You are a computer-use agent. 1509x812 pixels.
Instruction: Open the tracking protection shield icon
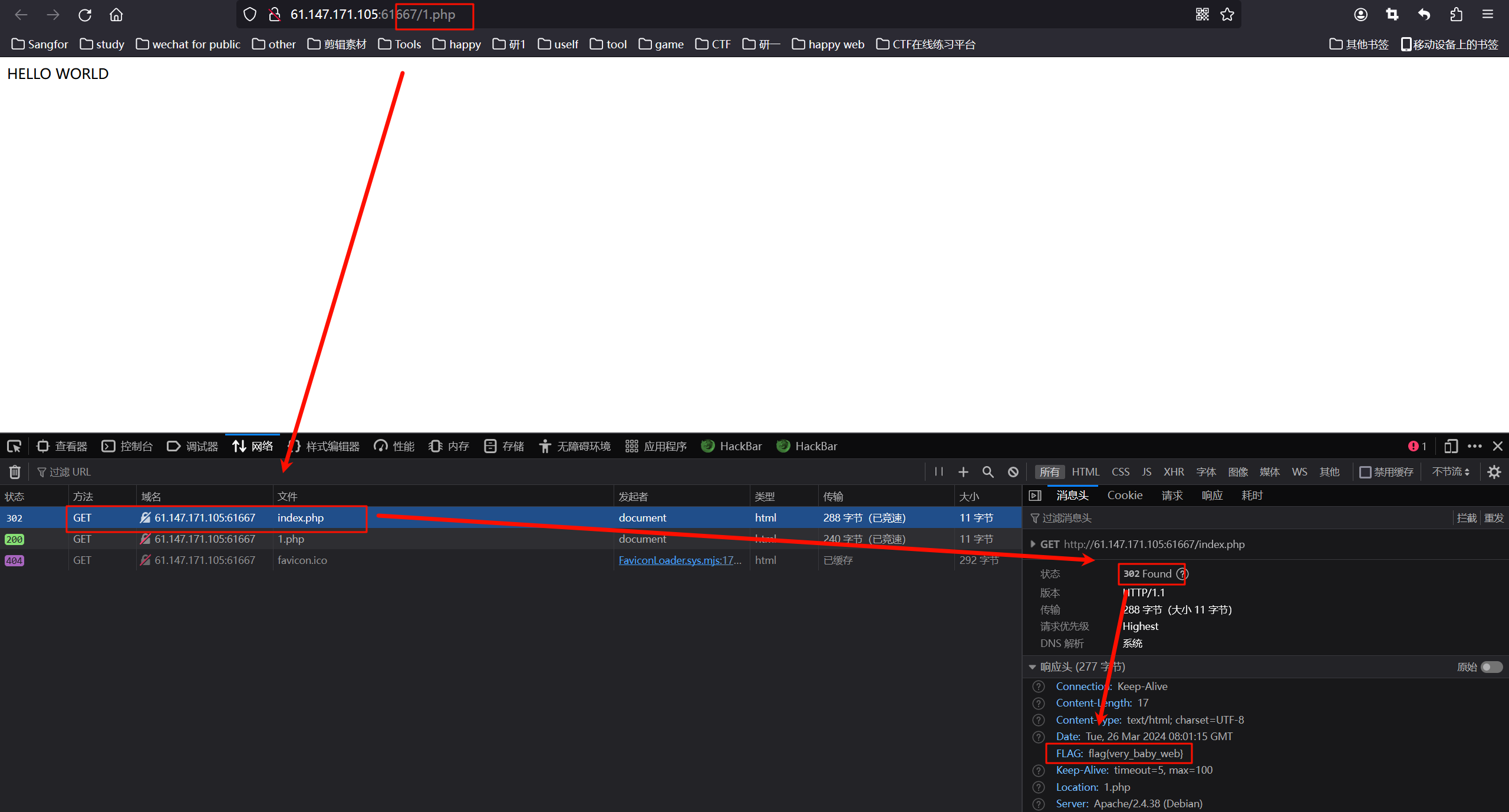click(250, 15)
